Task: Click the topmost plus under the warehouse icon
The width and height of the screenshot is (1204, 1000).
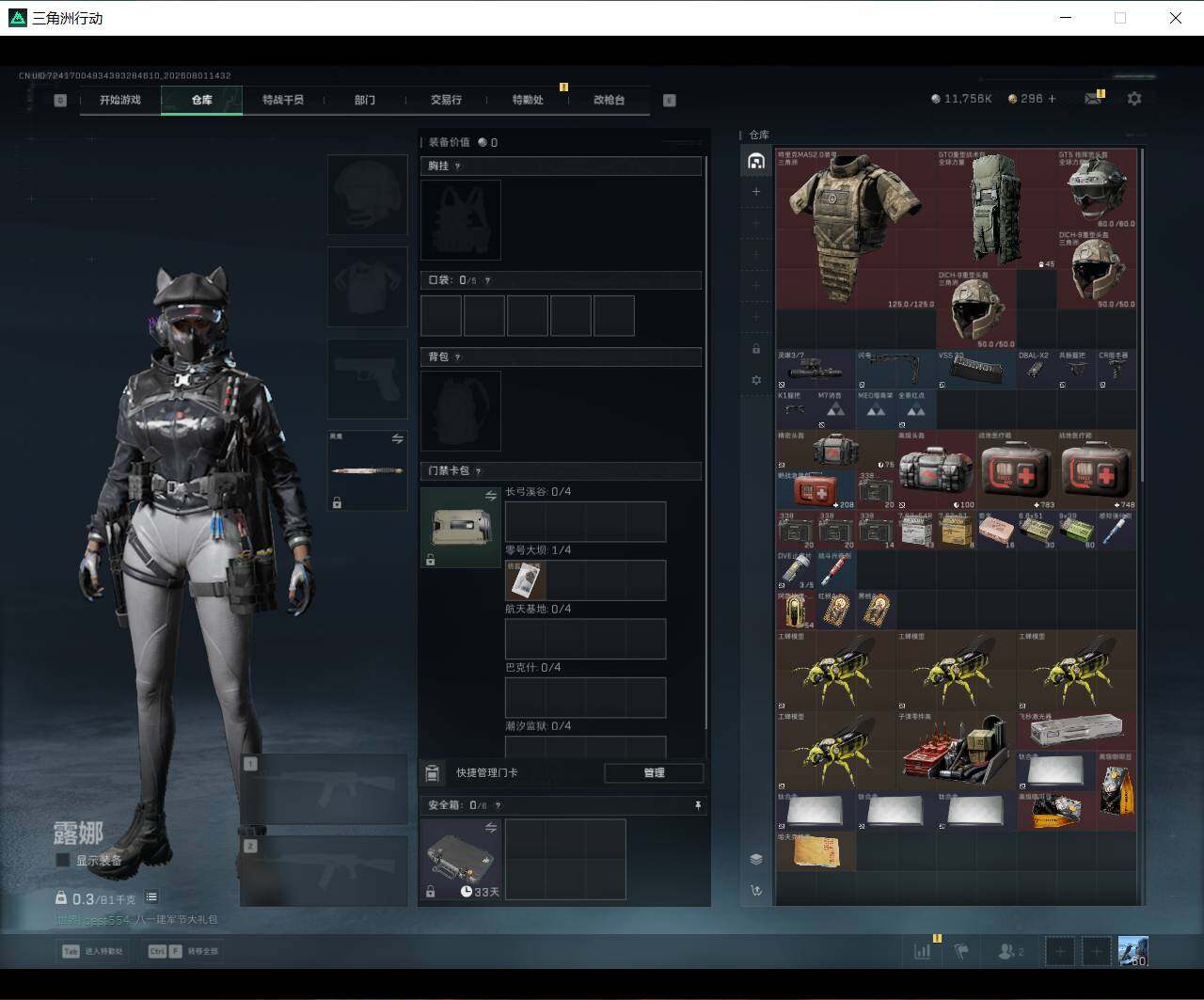Action: 756,192
